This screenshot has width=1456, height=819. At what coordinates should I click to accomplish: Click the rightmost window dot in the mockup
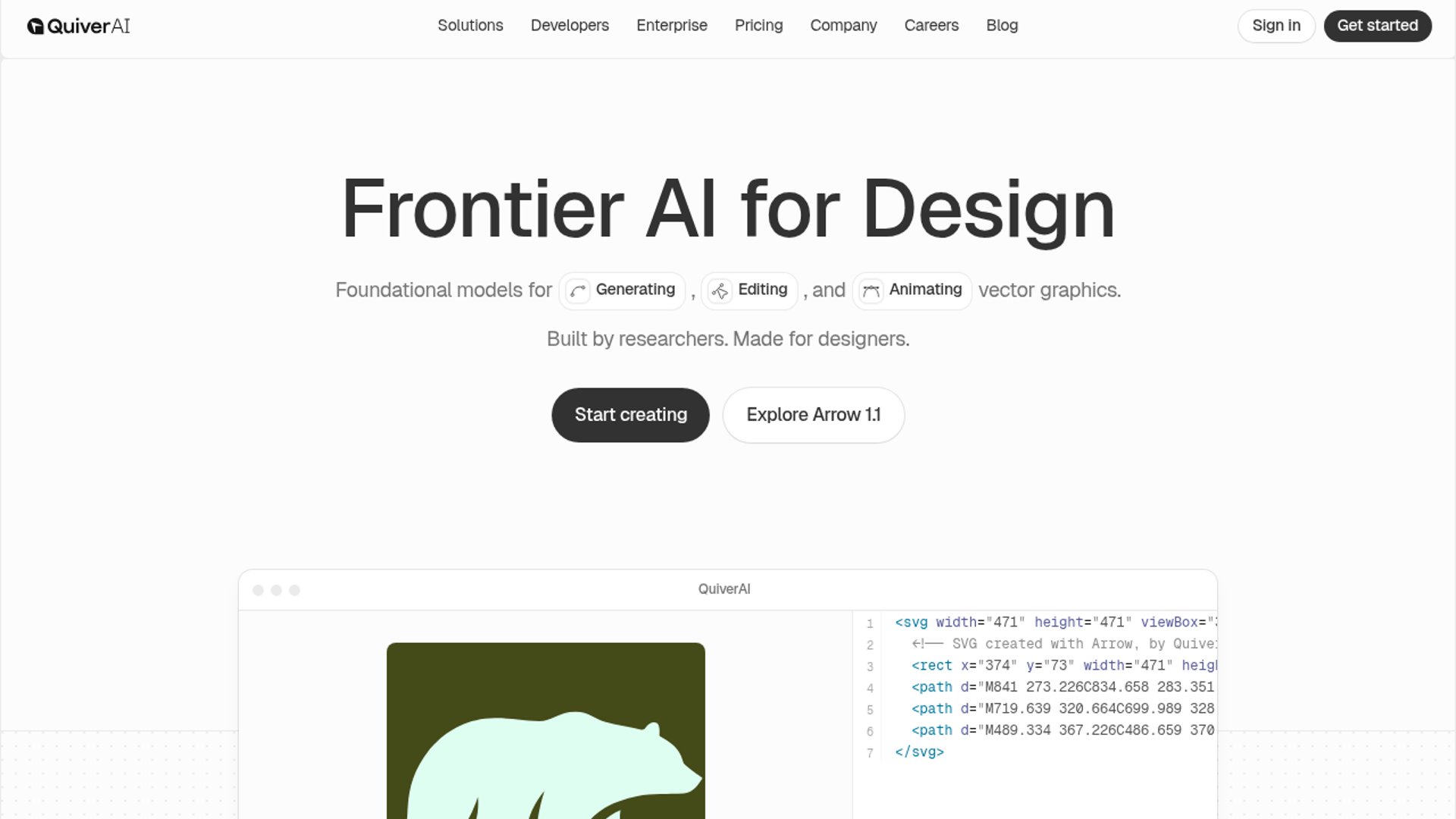295,588
